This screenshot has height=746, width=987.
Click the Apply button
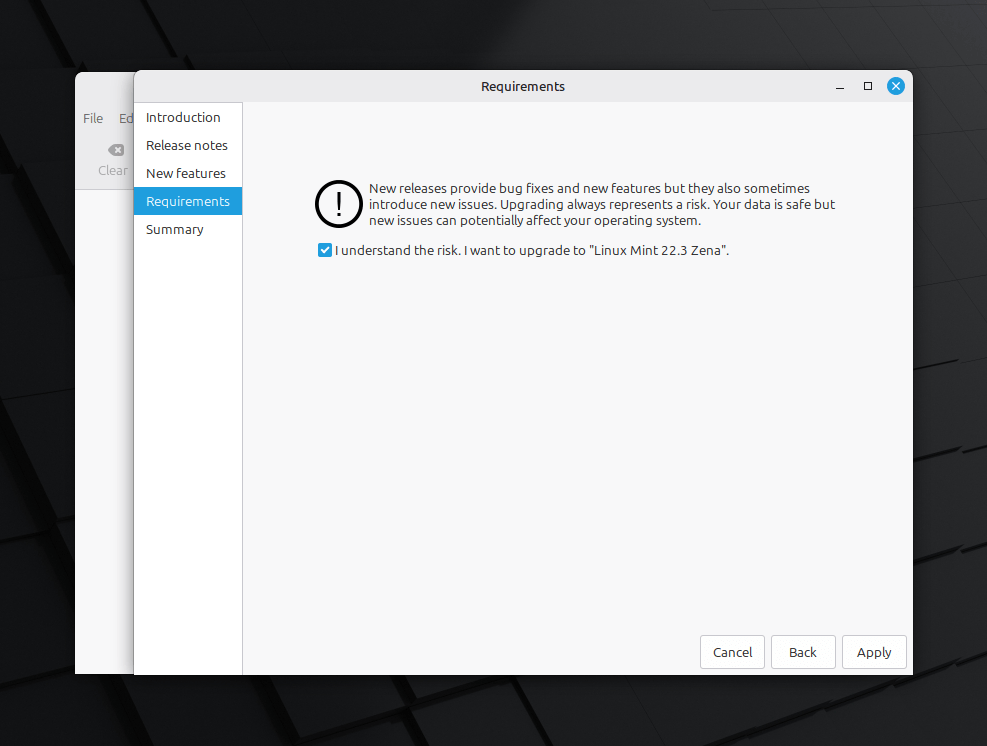pyautogui.click(x=874, y=652)
